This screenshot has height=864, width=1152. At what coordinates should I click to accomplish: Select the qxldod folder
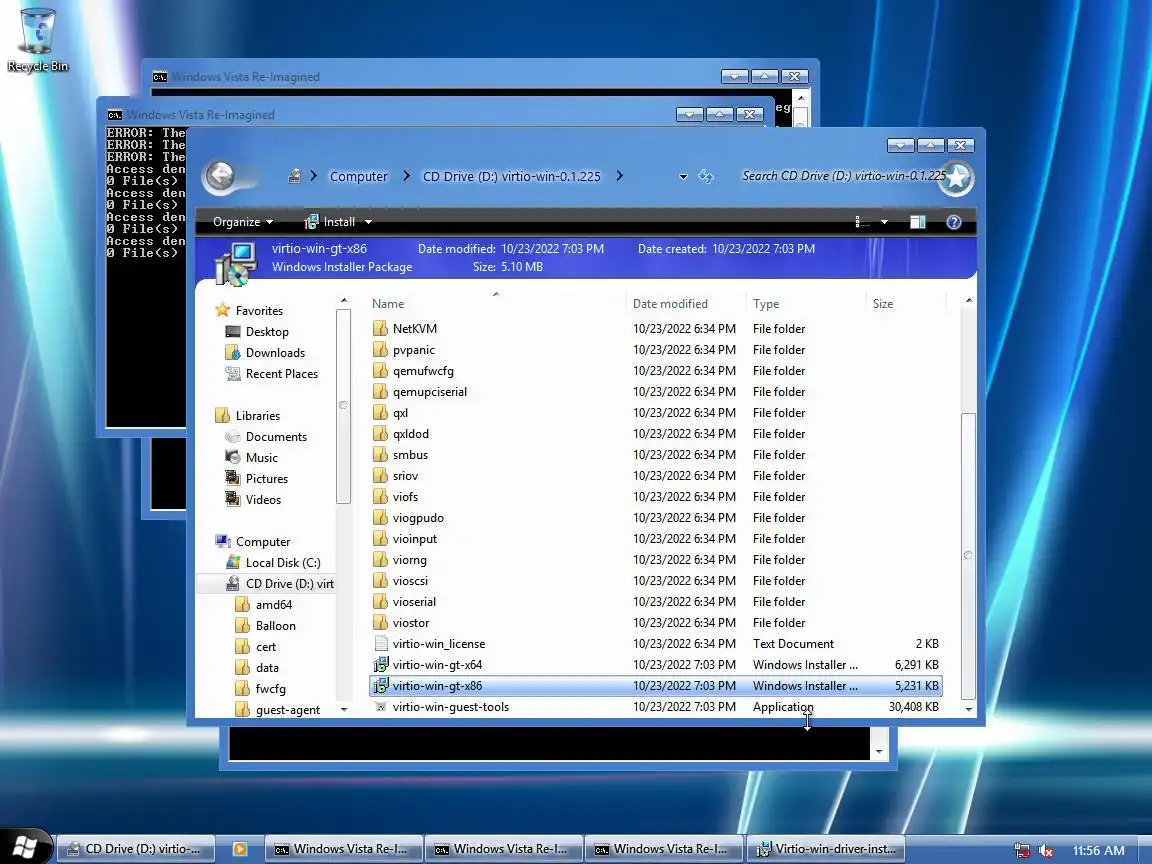[x=655, y=433]
